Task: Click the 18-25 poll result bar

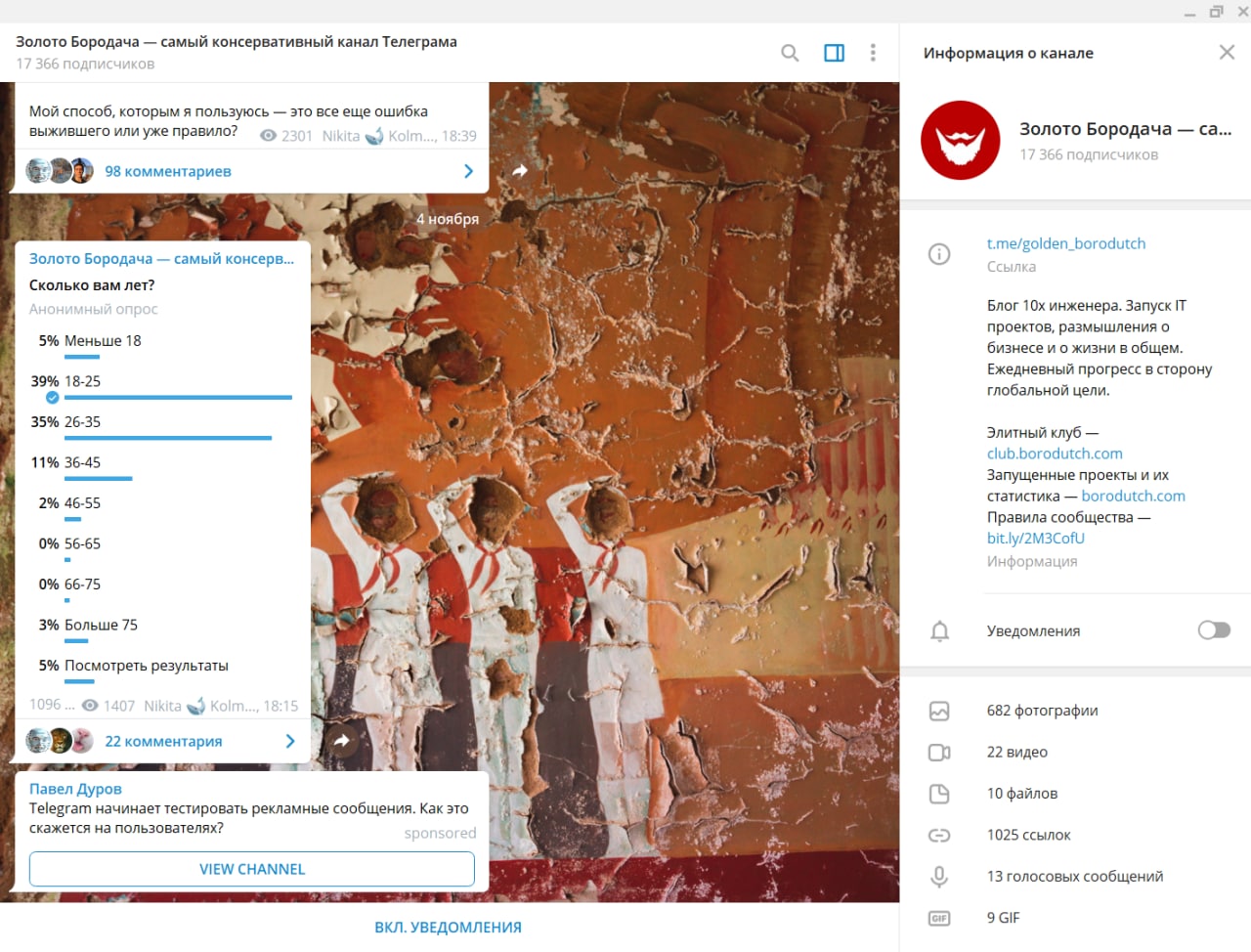Action: [178, 398]
